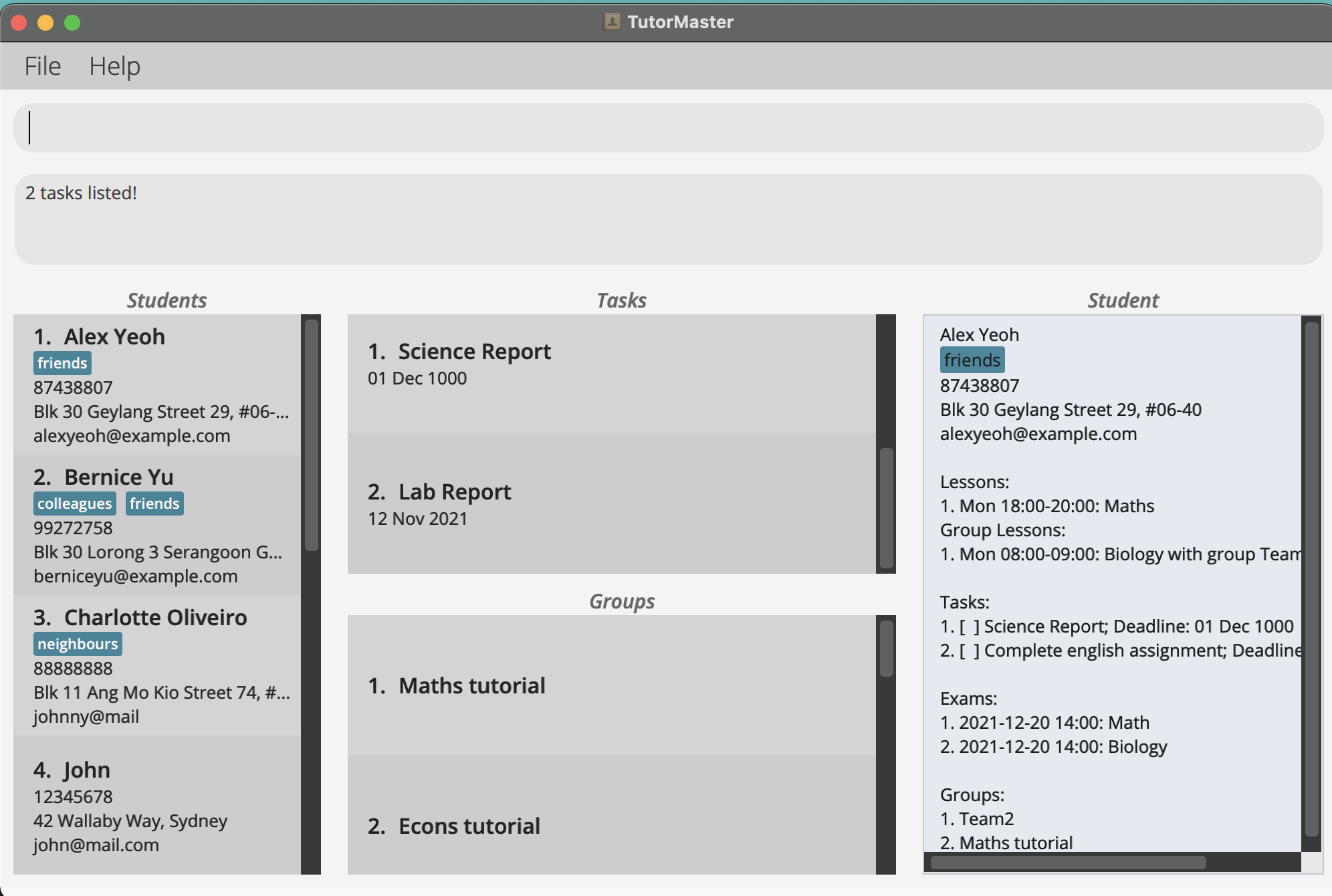Click the command input text field
Screen dimensions: 1332x896
coord(667,128)
